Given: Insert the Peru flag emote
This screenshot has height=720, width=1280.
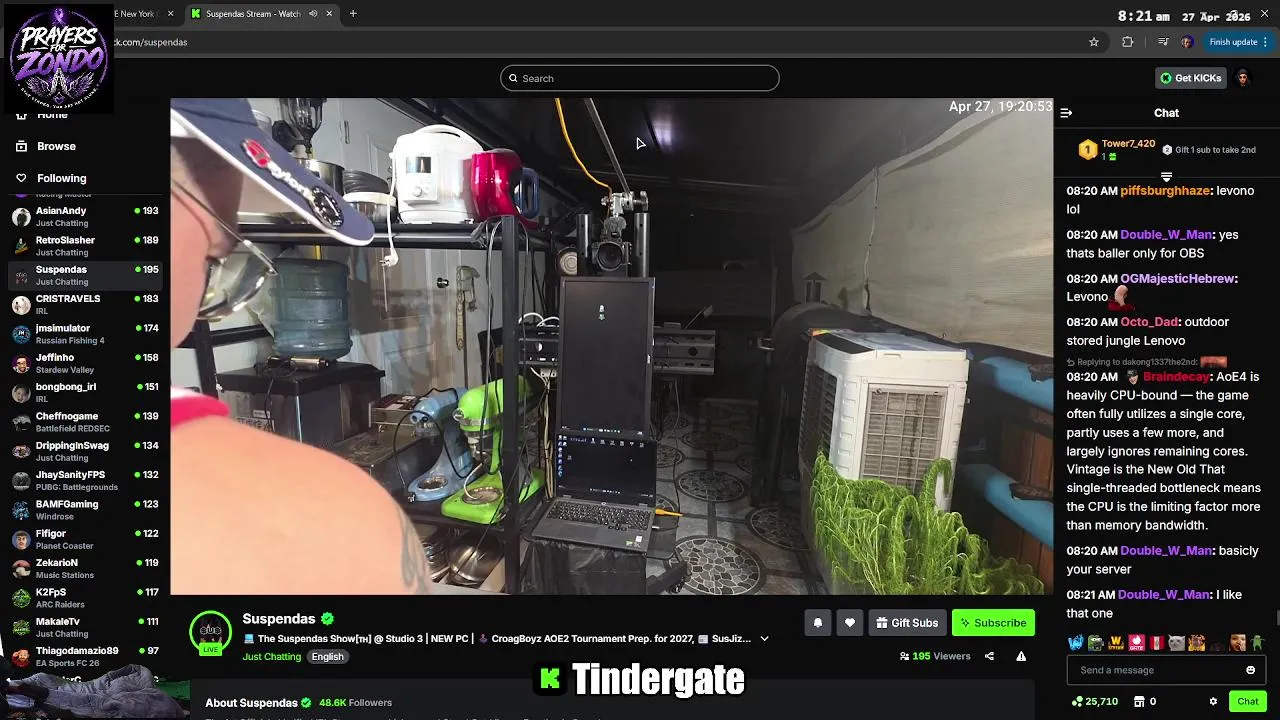Looking at the screenshot, I should point(1156,643).
